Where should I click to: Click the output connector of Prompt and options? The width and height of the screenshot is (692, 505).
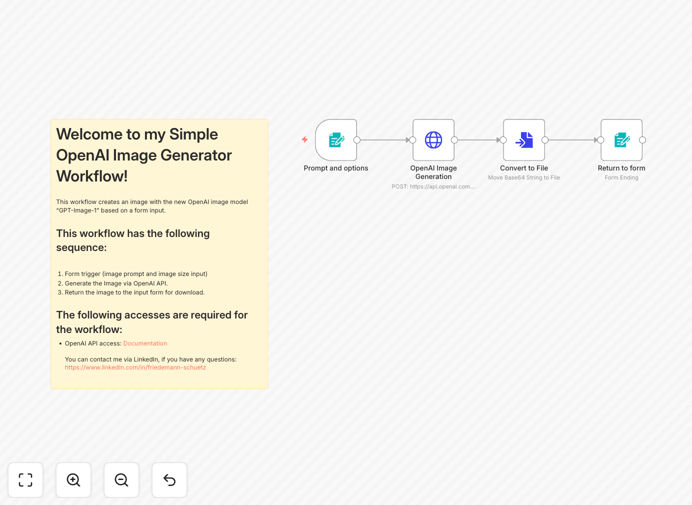pos(357,140)
